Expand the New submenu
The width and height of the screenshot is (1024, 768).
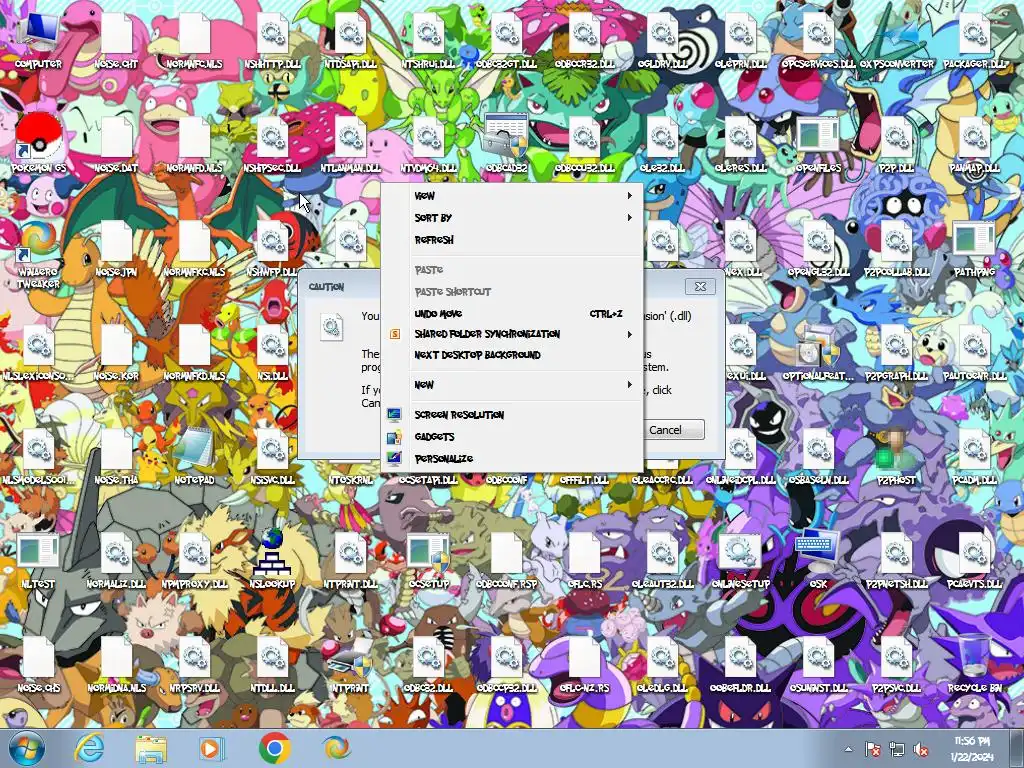[x=512, y=385]
